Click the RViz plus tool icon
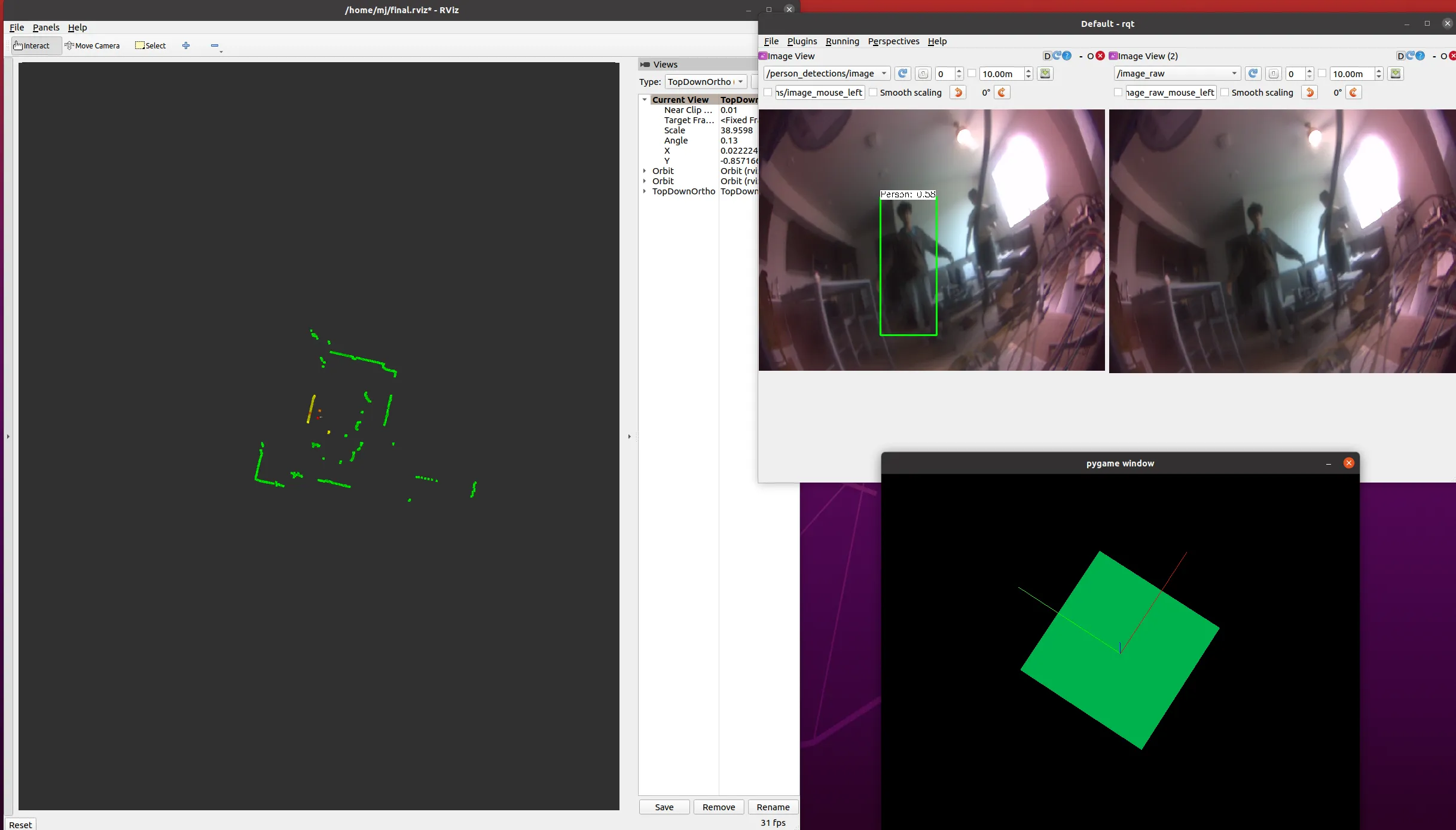This screenshot has height=830, width=1456. [186, 45]
